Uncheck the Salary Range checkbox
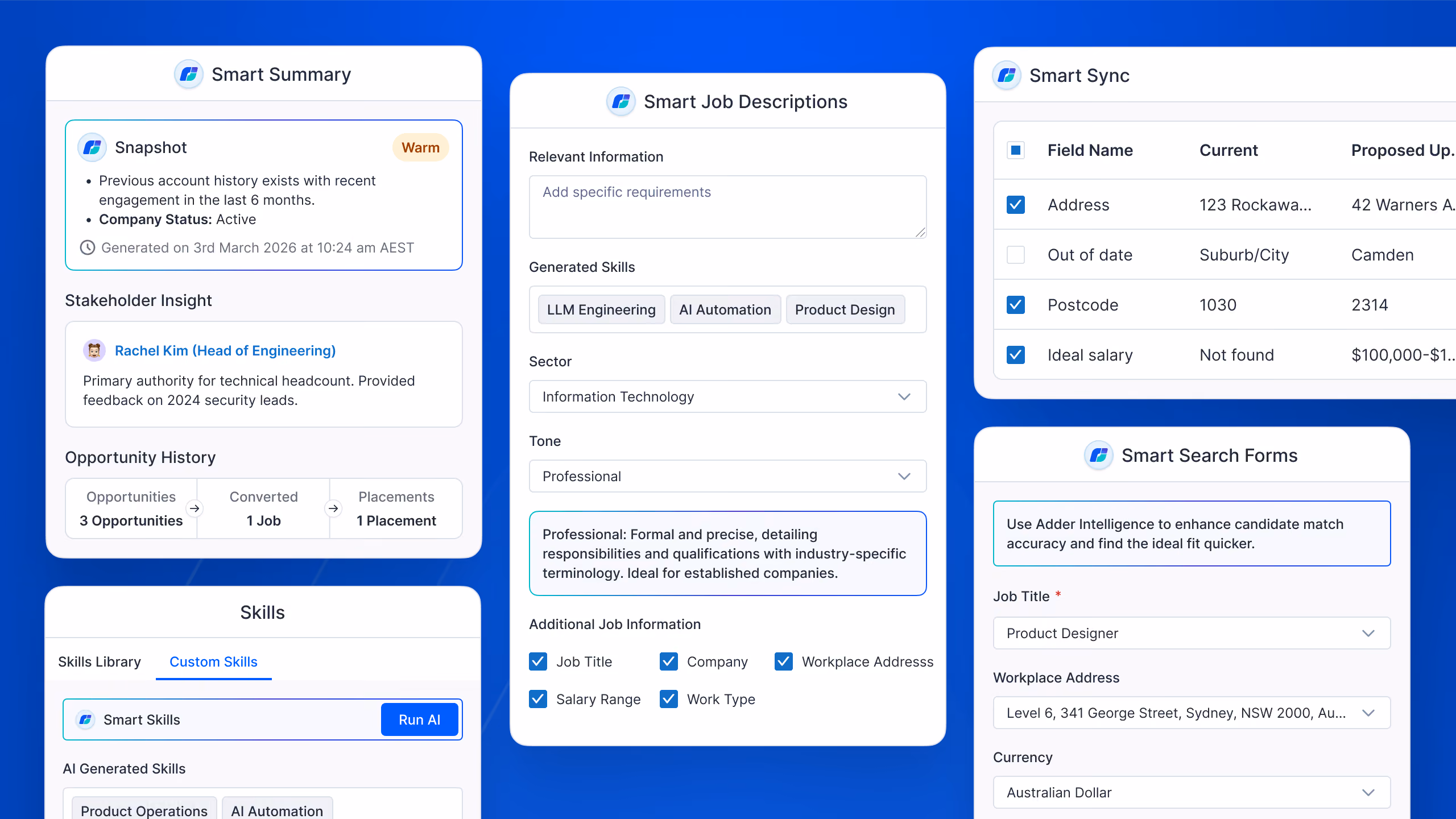This screenshot has width=1456, height=819. click(x=538, y=699)
